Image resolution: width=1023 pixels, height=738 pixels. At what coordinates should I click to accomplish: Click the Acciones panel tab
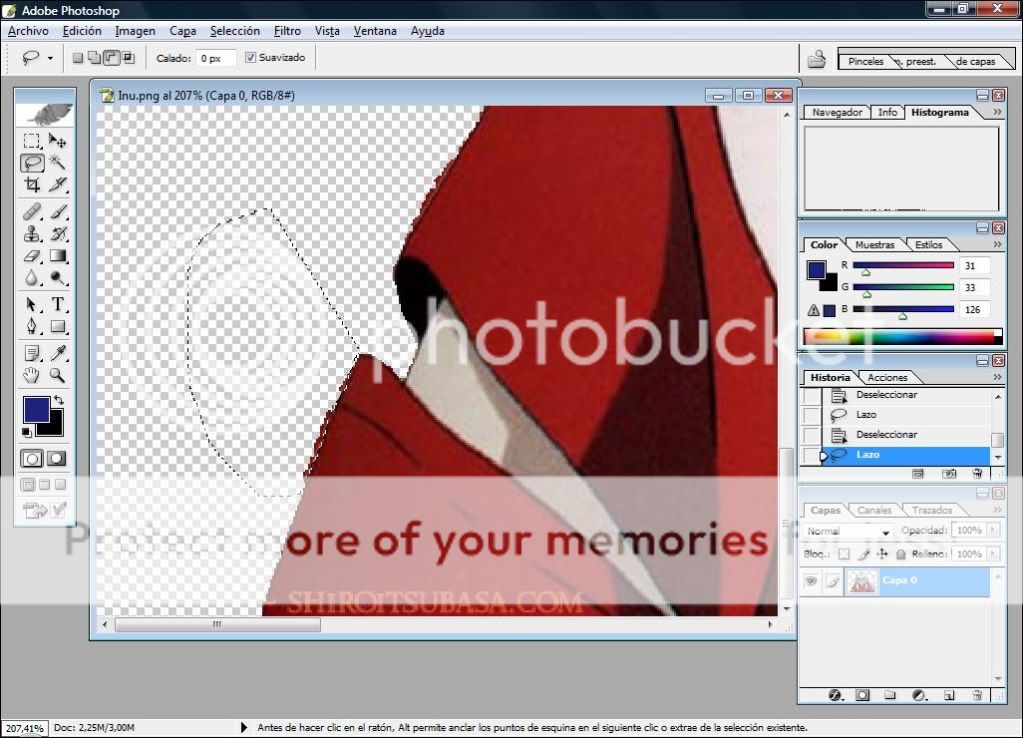887,377
